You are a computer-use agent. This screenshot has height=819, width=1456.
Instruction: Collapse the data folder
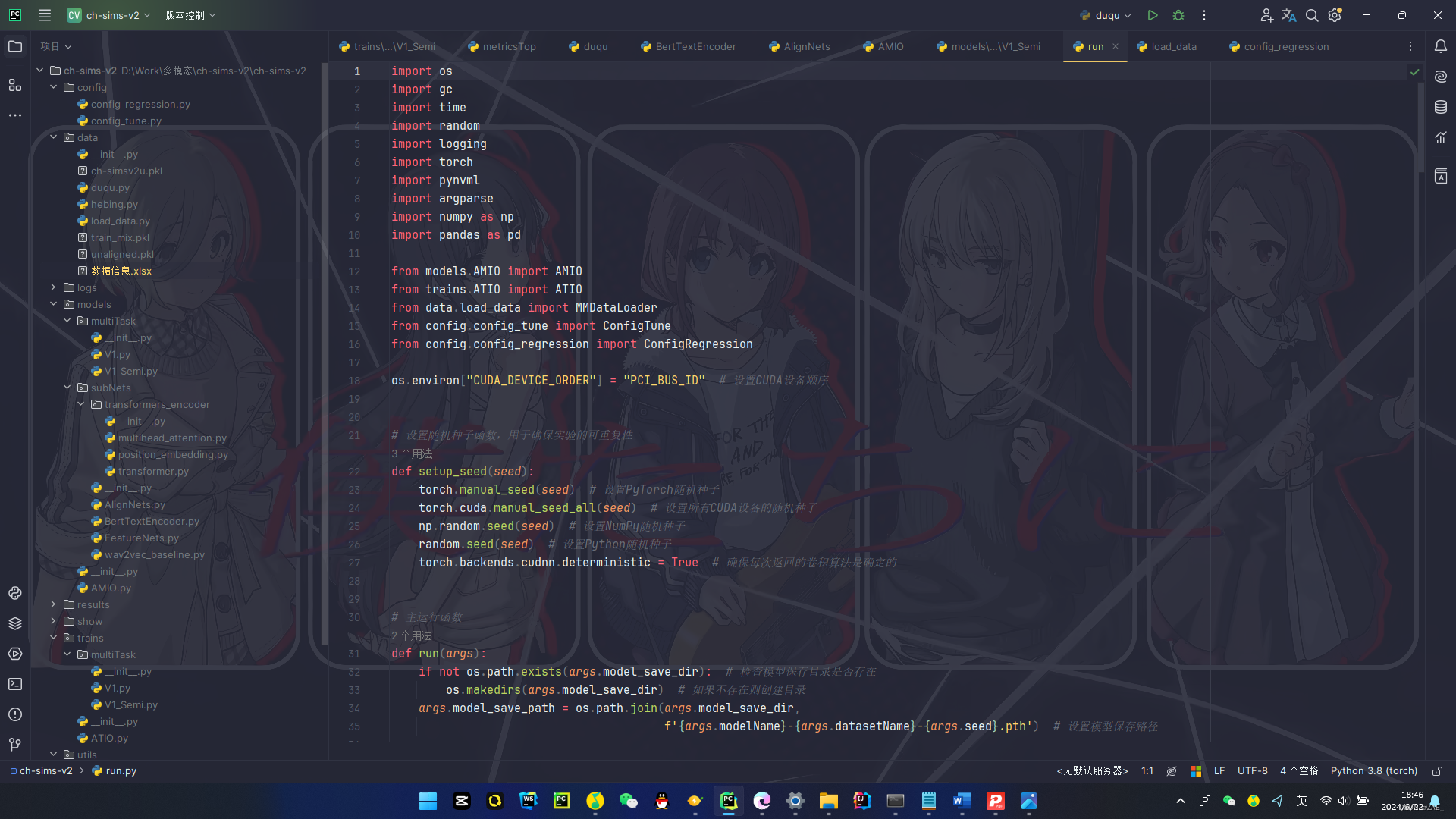(54, 137)
